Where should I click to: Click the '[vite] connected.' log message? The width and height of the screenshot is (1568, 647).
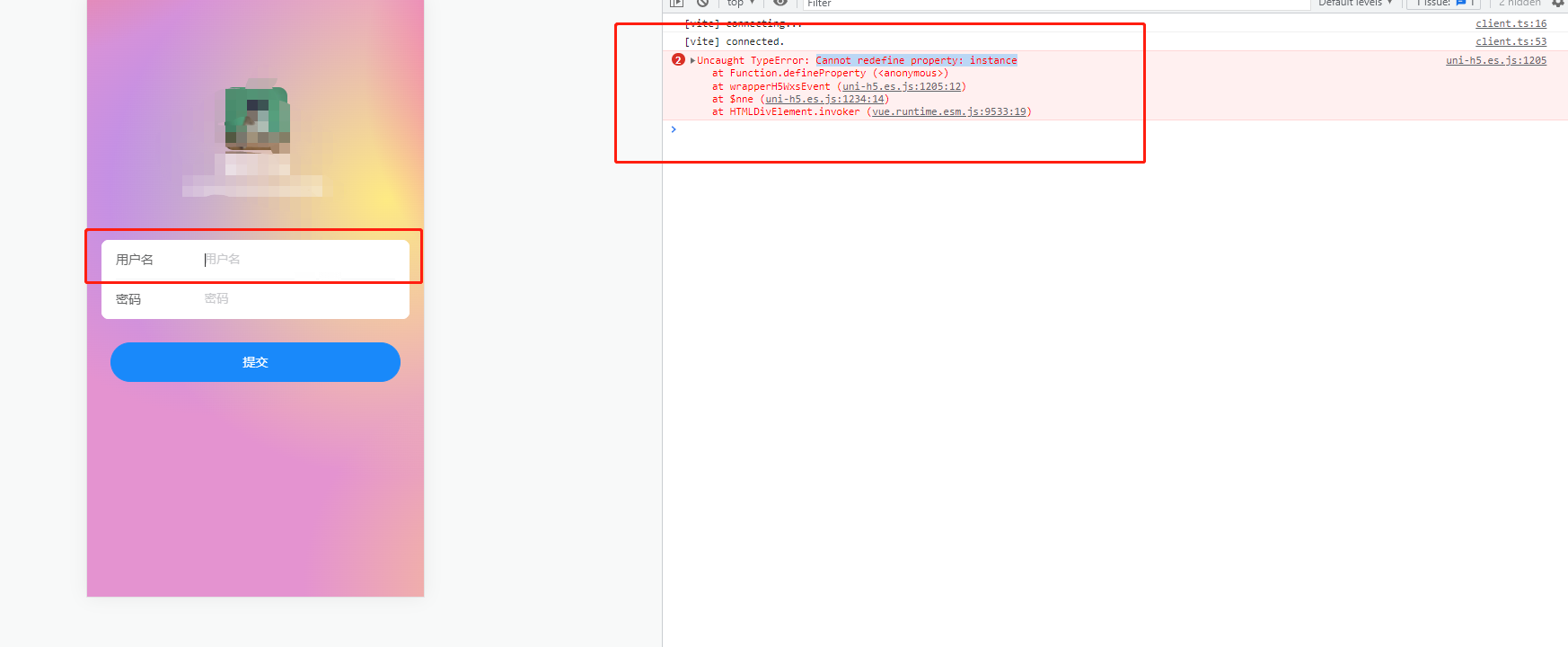[734, 41]
